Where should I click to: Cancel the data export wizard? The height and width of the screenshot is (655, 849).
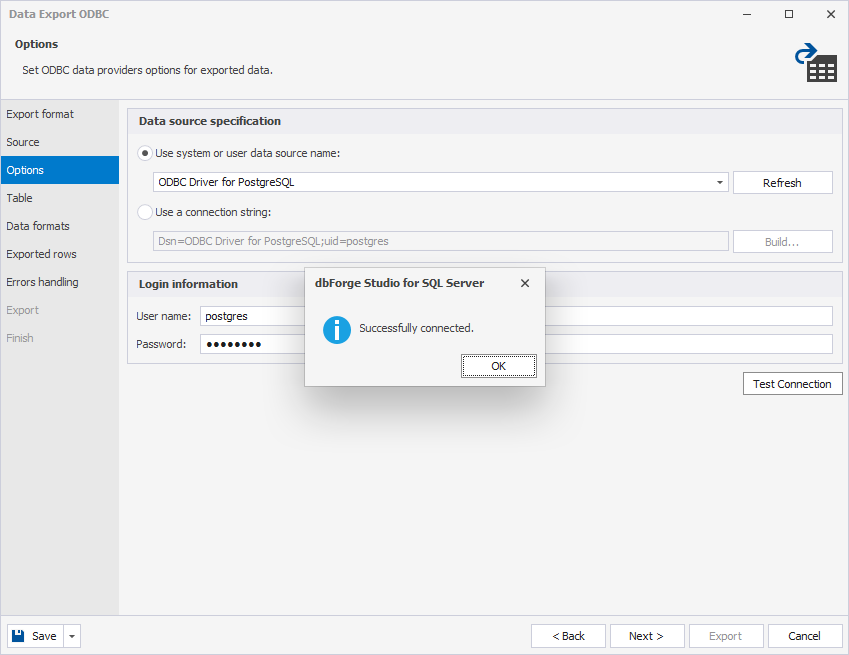click(x=804, y=636)
